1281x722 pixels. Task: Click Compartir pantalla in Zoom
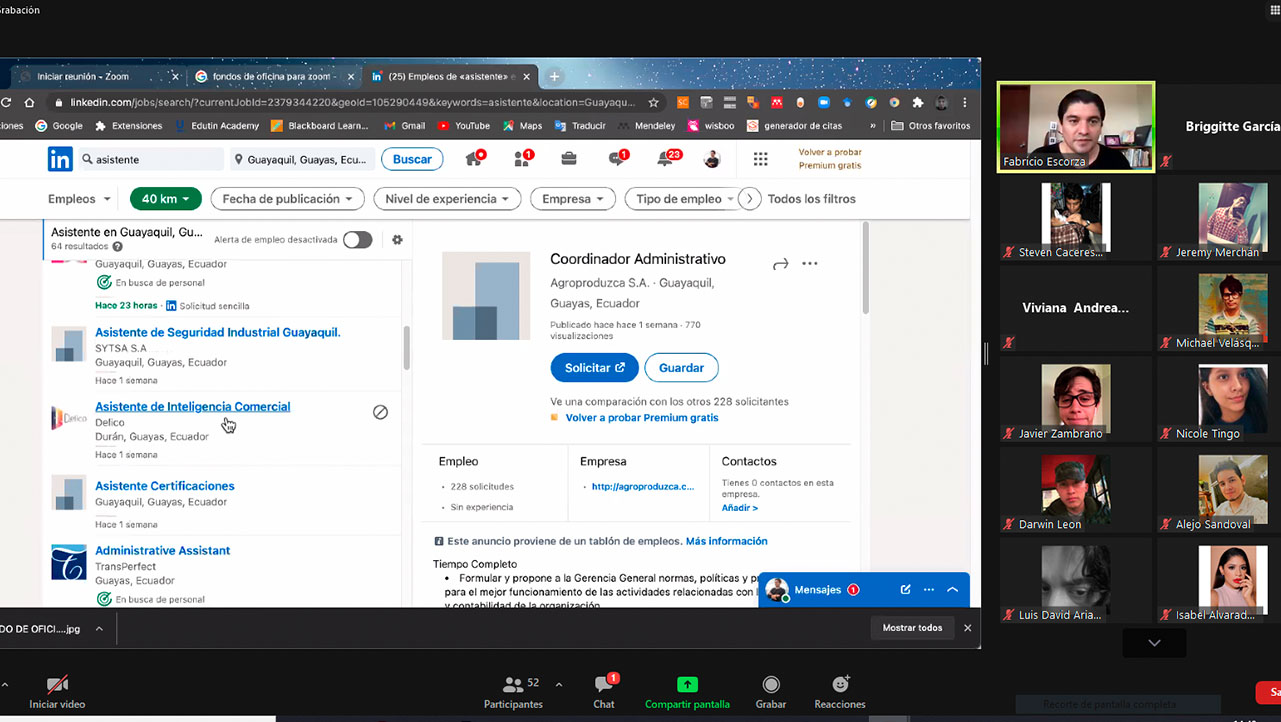(687, 692)
